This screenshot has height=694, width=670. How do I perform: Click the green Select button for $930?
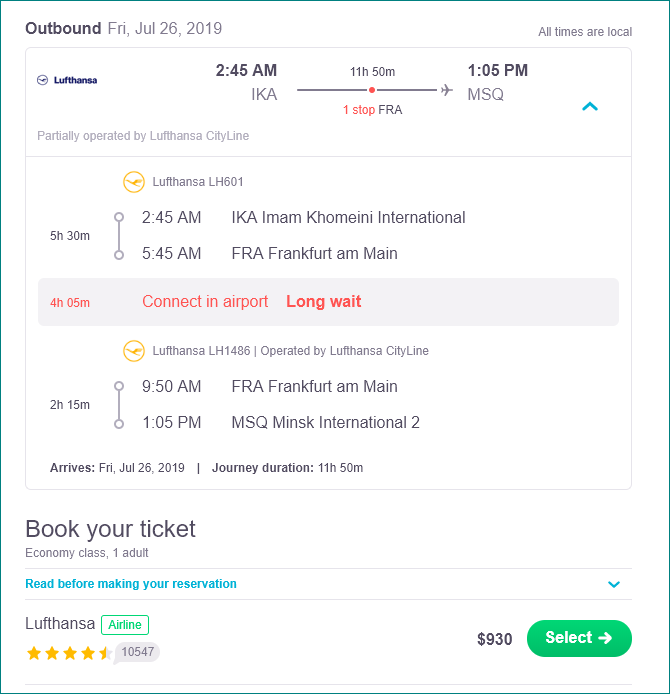point(579,638)
